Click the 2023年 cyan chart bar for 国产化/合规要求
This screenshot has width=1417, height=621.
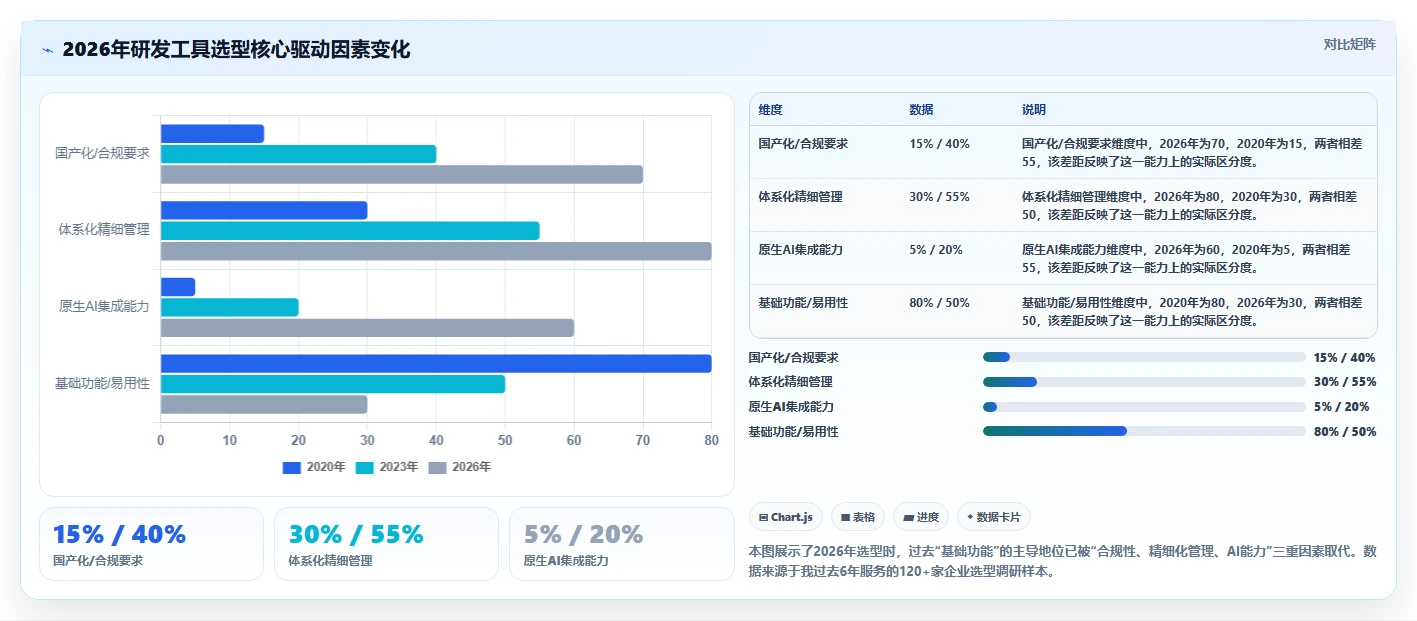click(x=298, y=154)
